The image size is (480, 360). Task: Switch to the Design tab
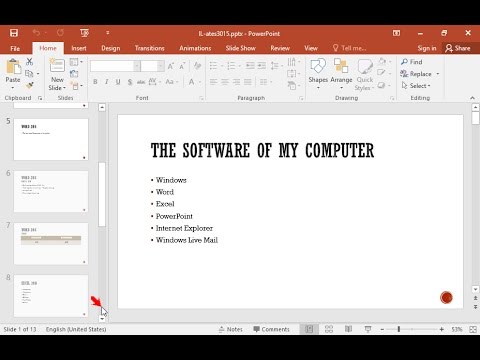click(111, 48)
